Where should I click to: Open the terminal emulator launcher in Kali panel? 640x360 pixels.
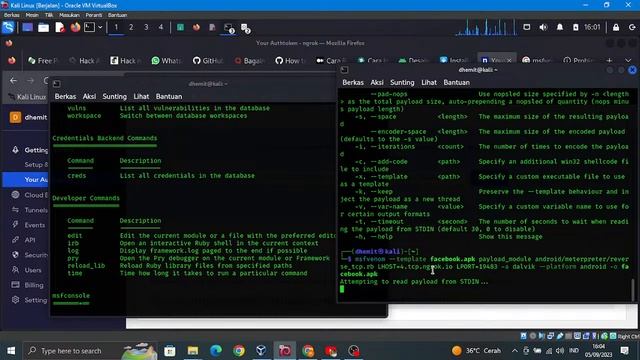tap(89, 27)
